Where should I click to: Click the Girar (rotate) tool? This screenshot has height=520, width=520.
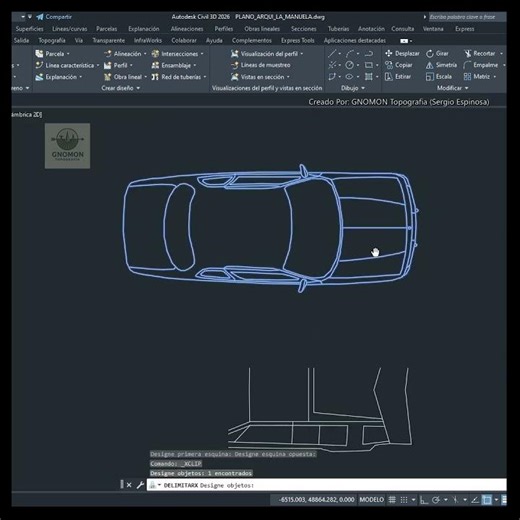pos(437,53)
